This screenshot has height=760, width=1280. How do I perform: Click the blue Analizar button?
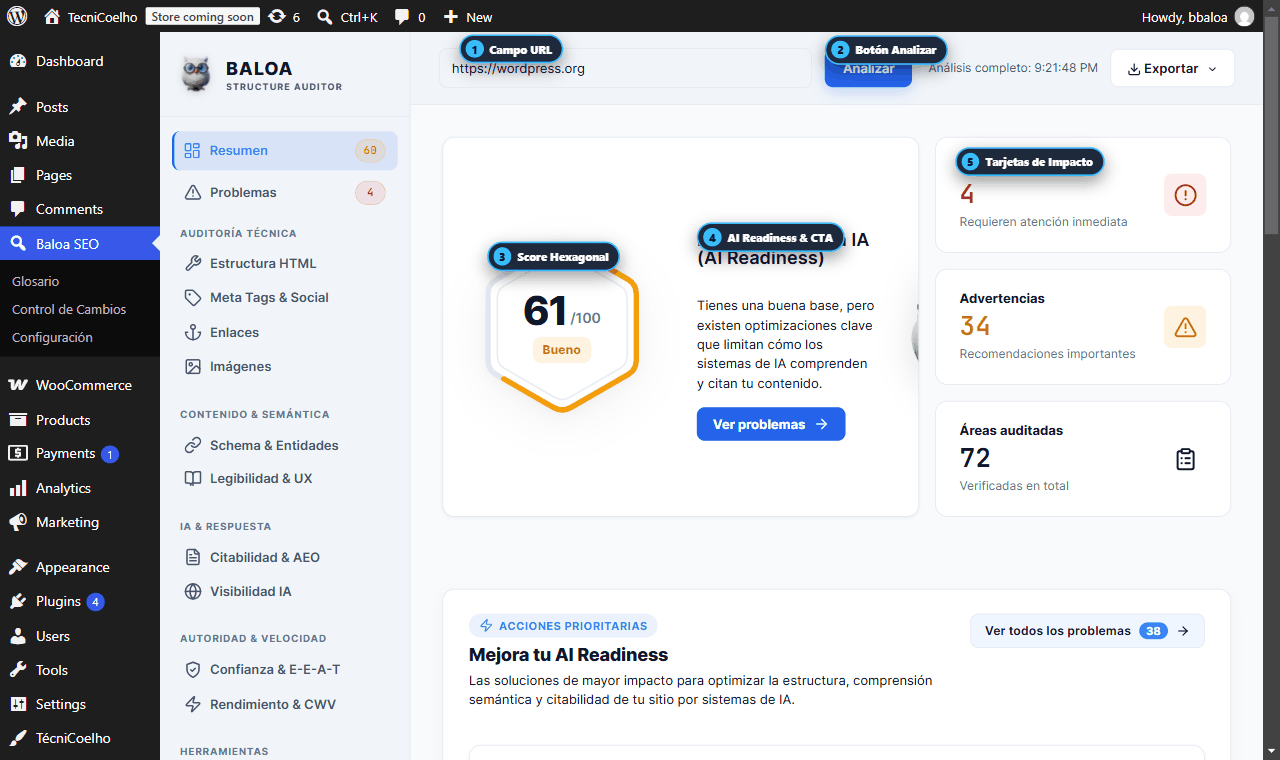(868, 68)
